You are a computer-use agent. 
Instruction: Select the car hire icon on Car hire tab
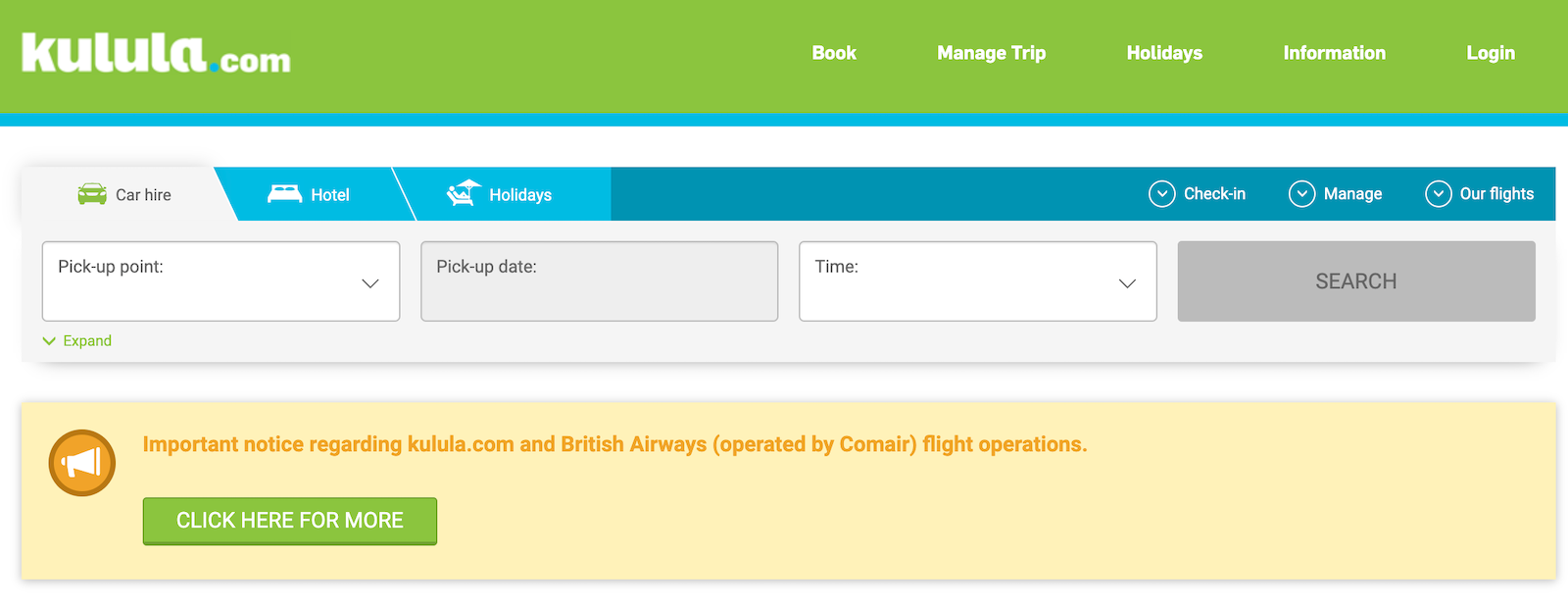(x=93, y=193)
